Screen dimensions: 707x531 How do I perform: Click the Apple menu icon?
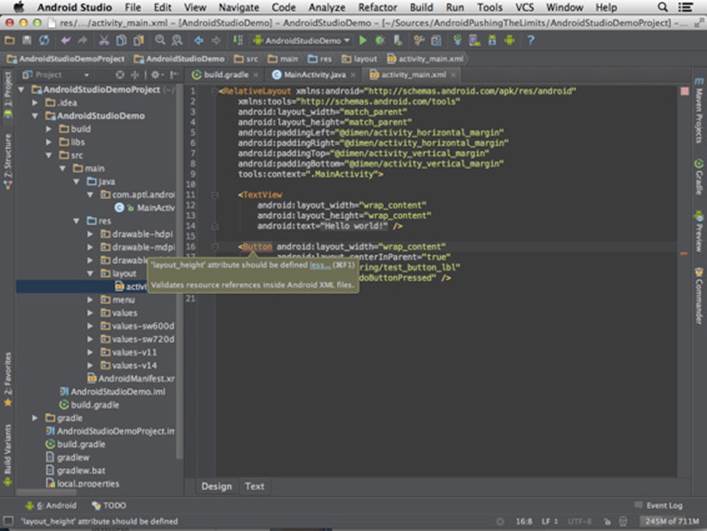click(18, 7)
